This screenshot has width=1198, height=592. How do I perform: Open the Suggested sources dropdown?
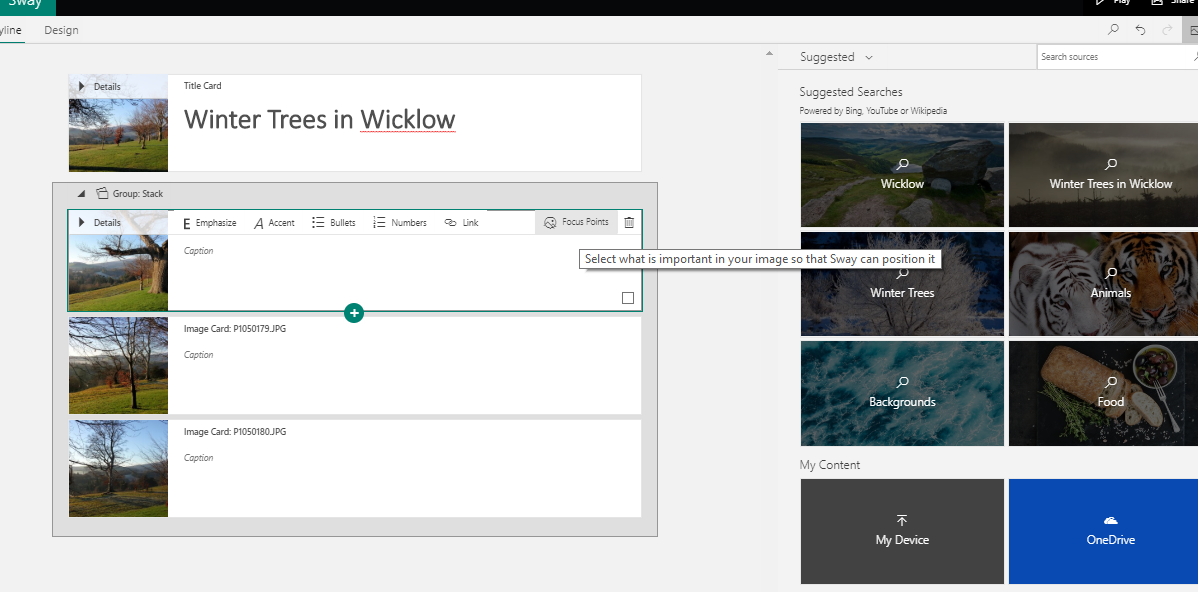(x=836, y=57)
